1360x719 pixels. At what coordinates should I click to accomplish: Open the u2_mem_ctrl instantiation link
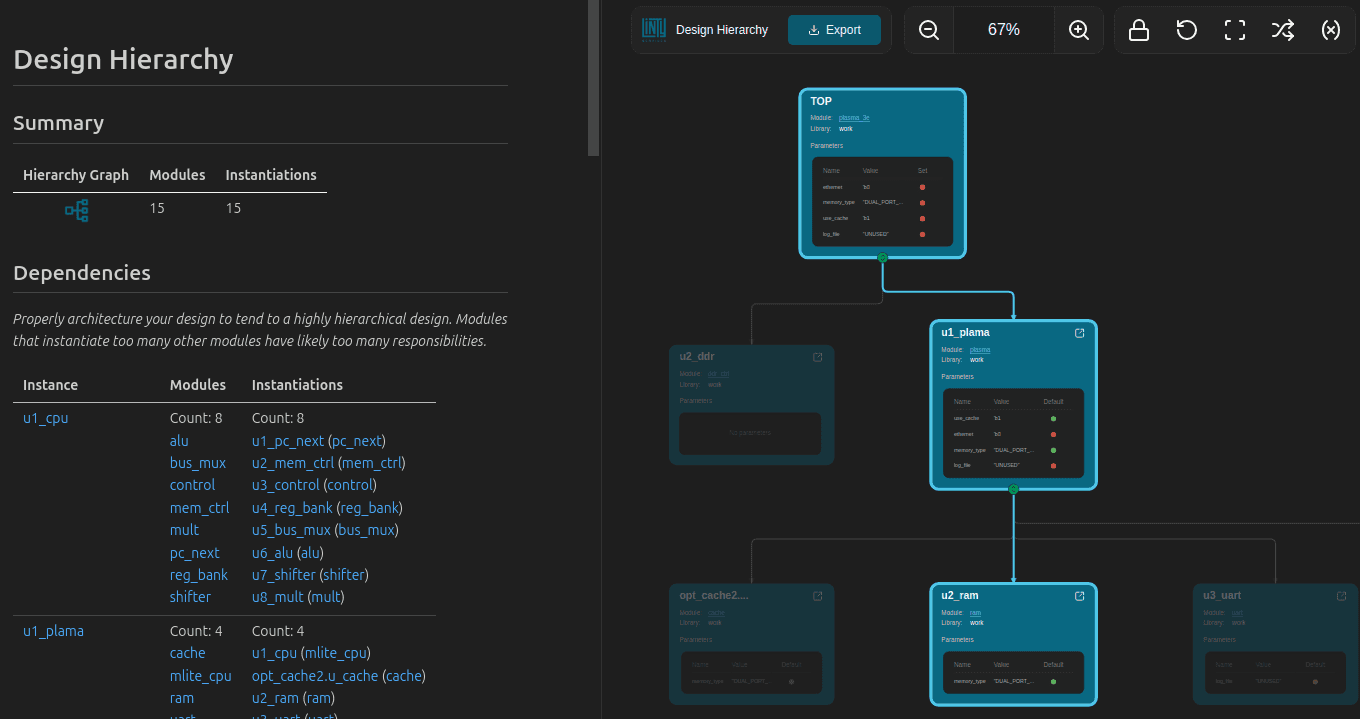(293, 463)
